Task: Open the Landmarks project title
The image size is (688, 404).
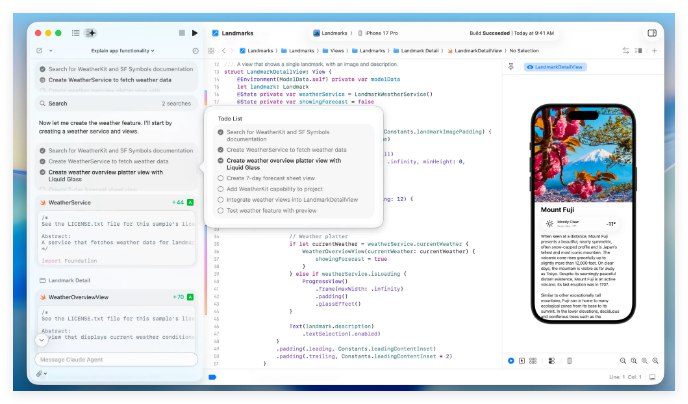Action: [x=233, y=33]
